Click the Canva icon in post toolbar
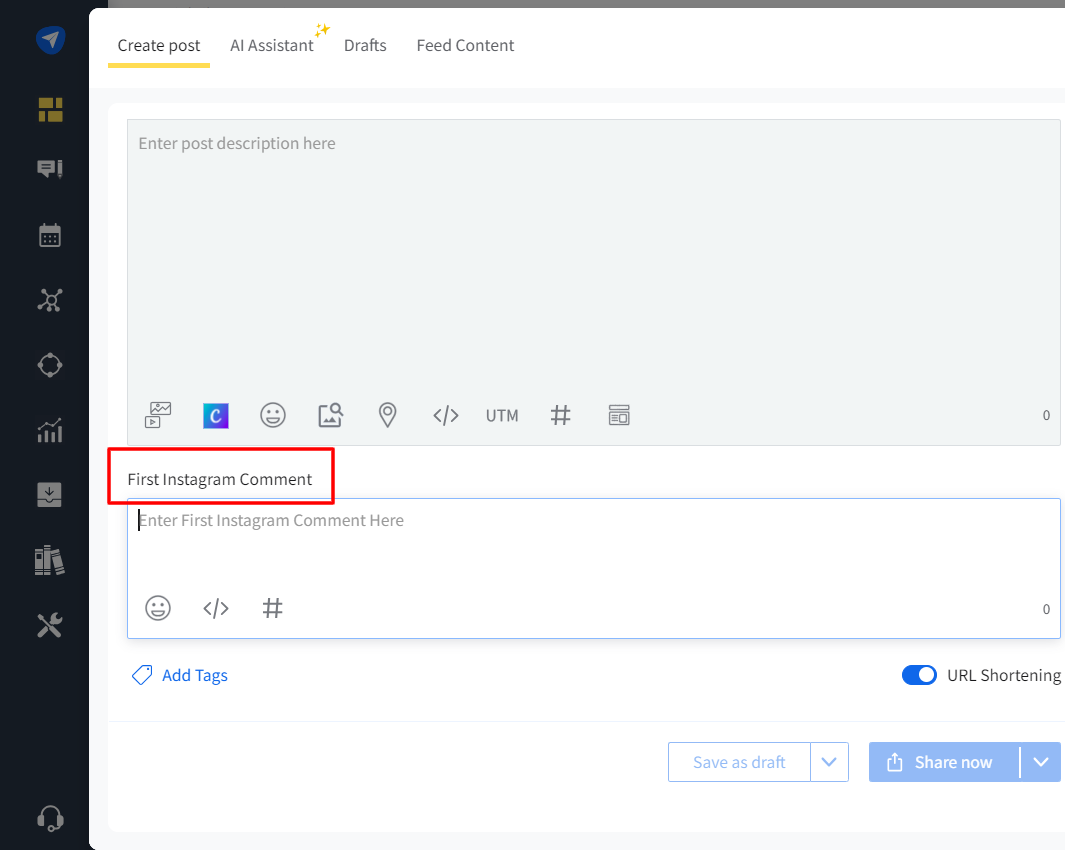The height and width of the screenshot is (850, 1065). click(215, 415)
